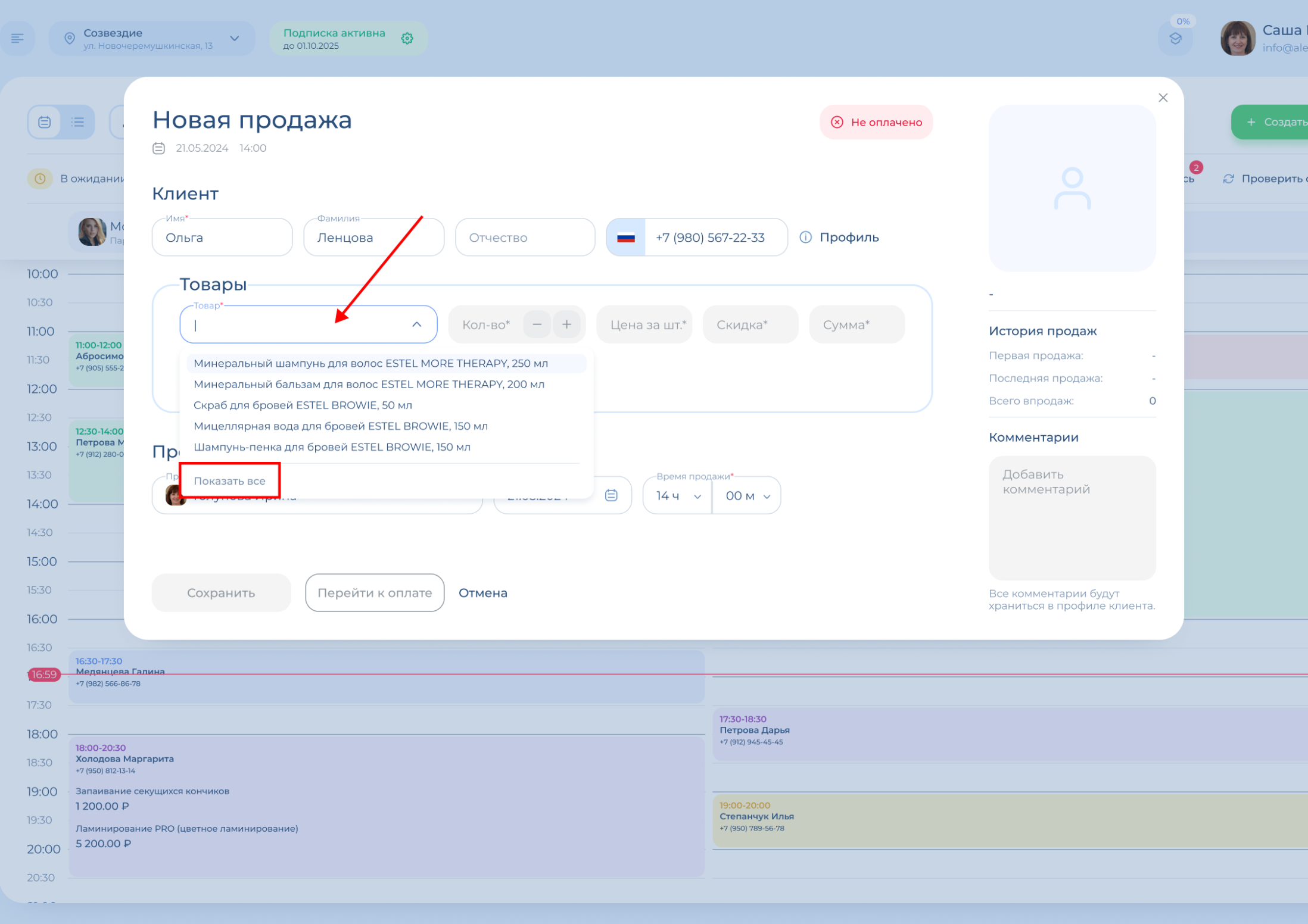Click the Russian flag country selector

pos(625,237)
